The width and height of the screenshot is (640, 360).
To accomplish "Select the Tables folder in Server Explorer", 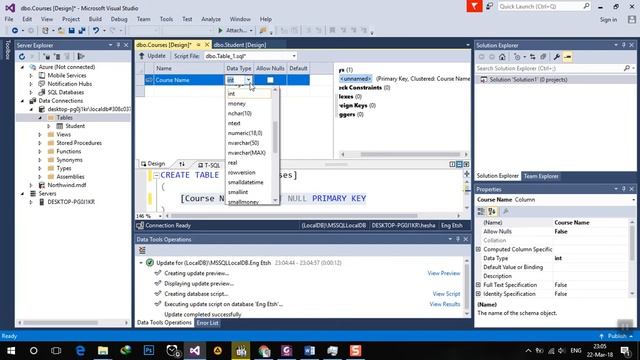I will pos(64,118).
